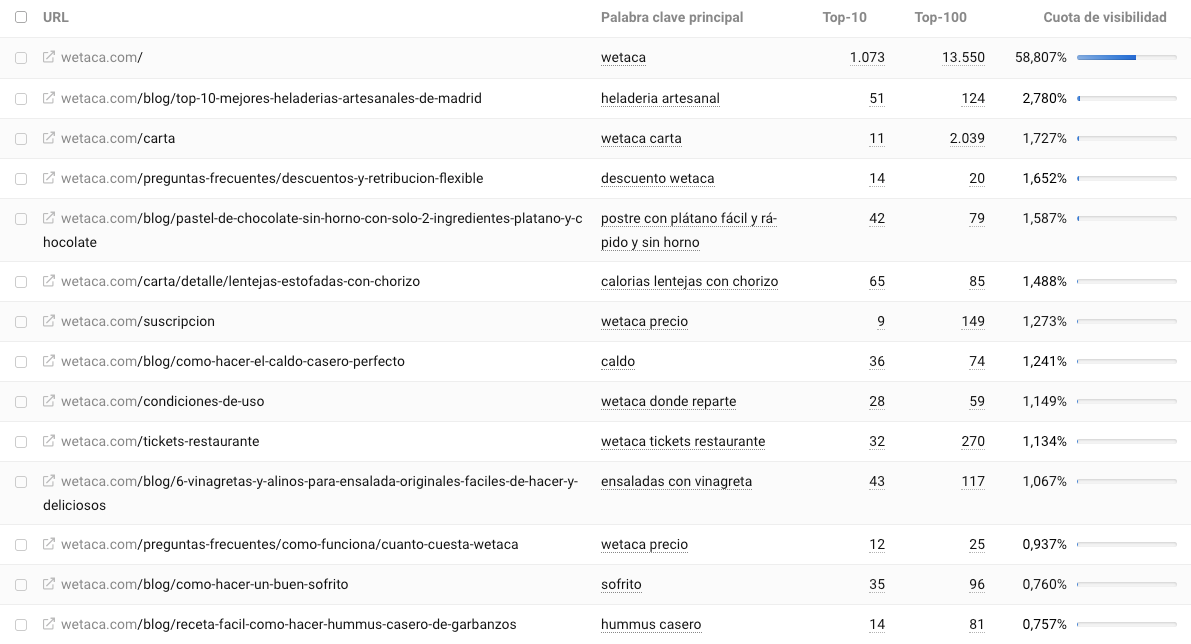Check the row checkbox for wetaca.com/carta
This screenshot has height=644, width=1191.
pos(21,138)
